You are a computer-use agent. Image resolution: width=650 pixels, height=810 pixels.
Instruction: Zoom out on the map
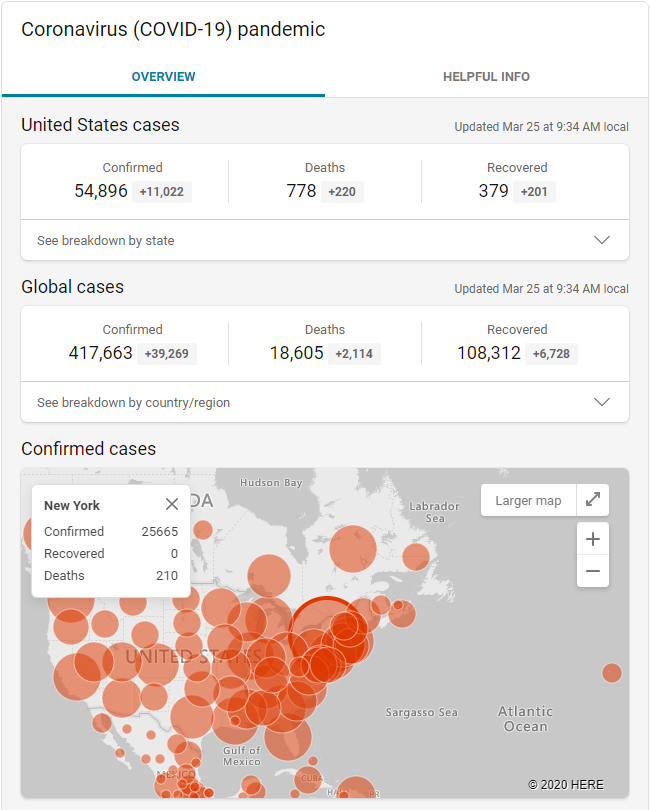(x=593, y=571)
